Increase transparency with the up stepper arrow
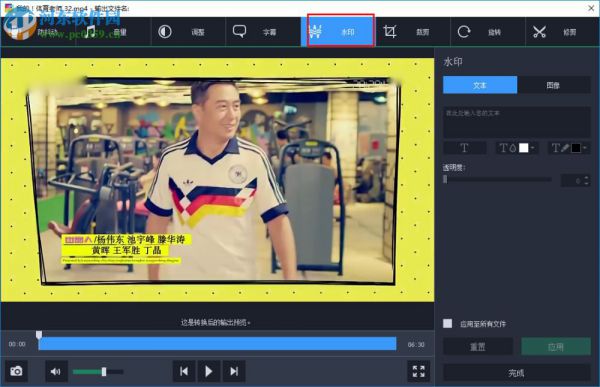The height and width of the screenshot is (387, 600). tap(587, 178)
